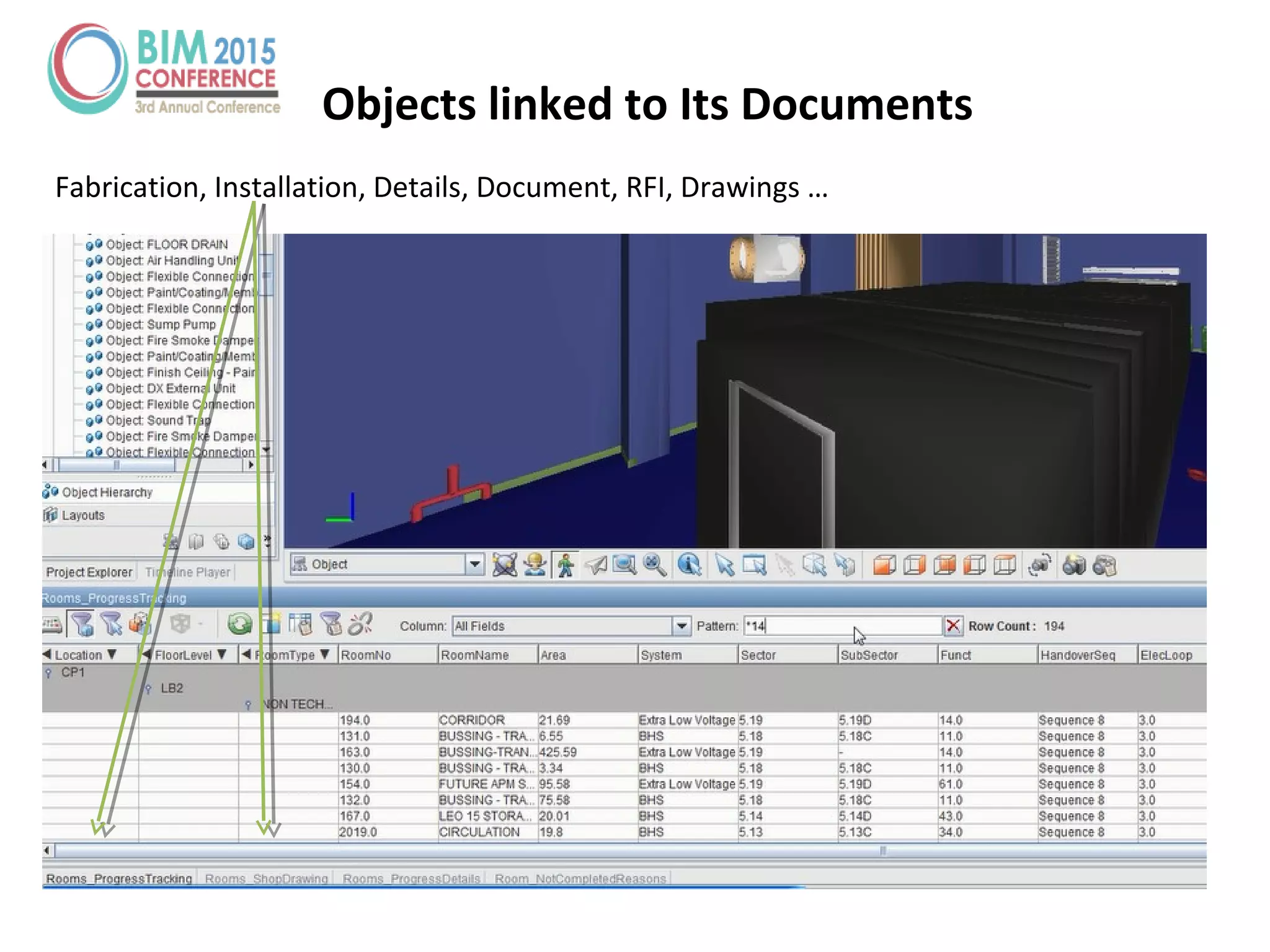
Task: Select Object: Air Handling Unit tree item
Action: point(162,260)
